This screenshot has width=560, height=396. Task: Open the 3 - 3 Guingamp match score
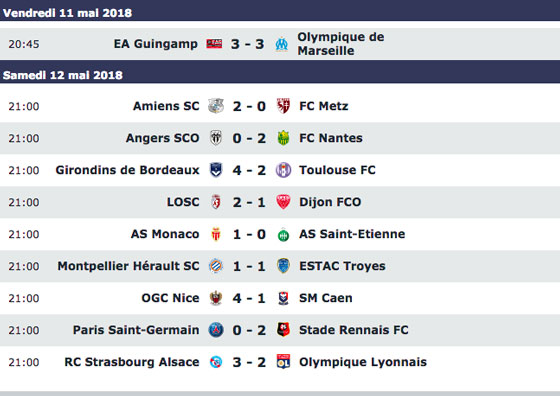click(x=247, y=44)
